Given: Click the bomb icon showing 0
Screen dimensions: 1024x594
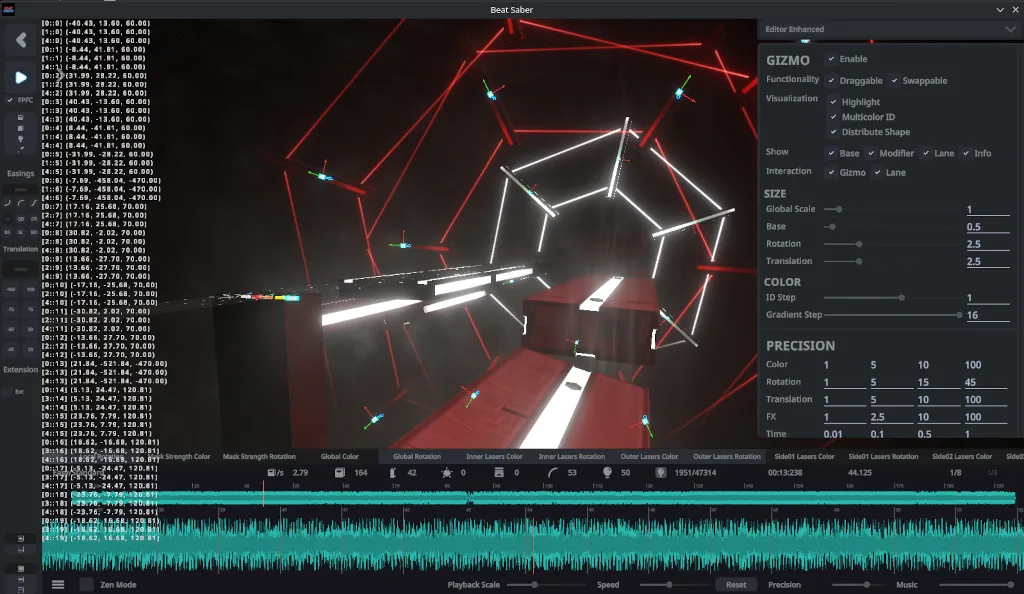Looking at the screenshot, I should click(447, 473).
